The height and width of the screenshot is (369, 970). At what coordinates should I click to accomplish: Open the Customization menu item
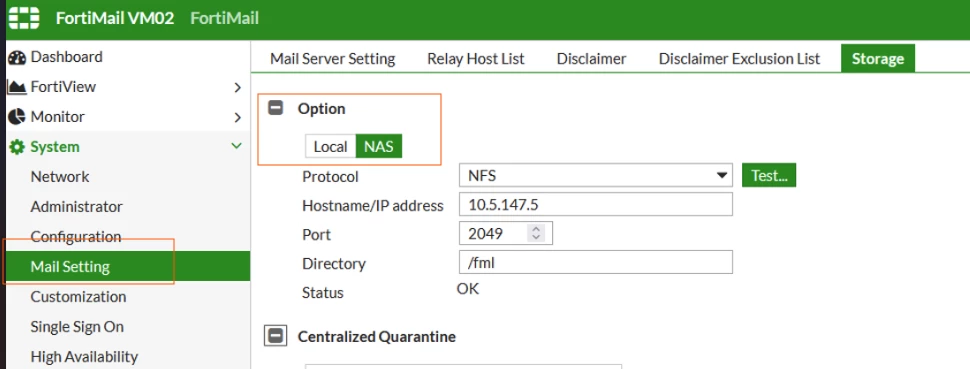[79, 297]
